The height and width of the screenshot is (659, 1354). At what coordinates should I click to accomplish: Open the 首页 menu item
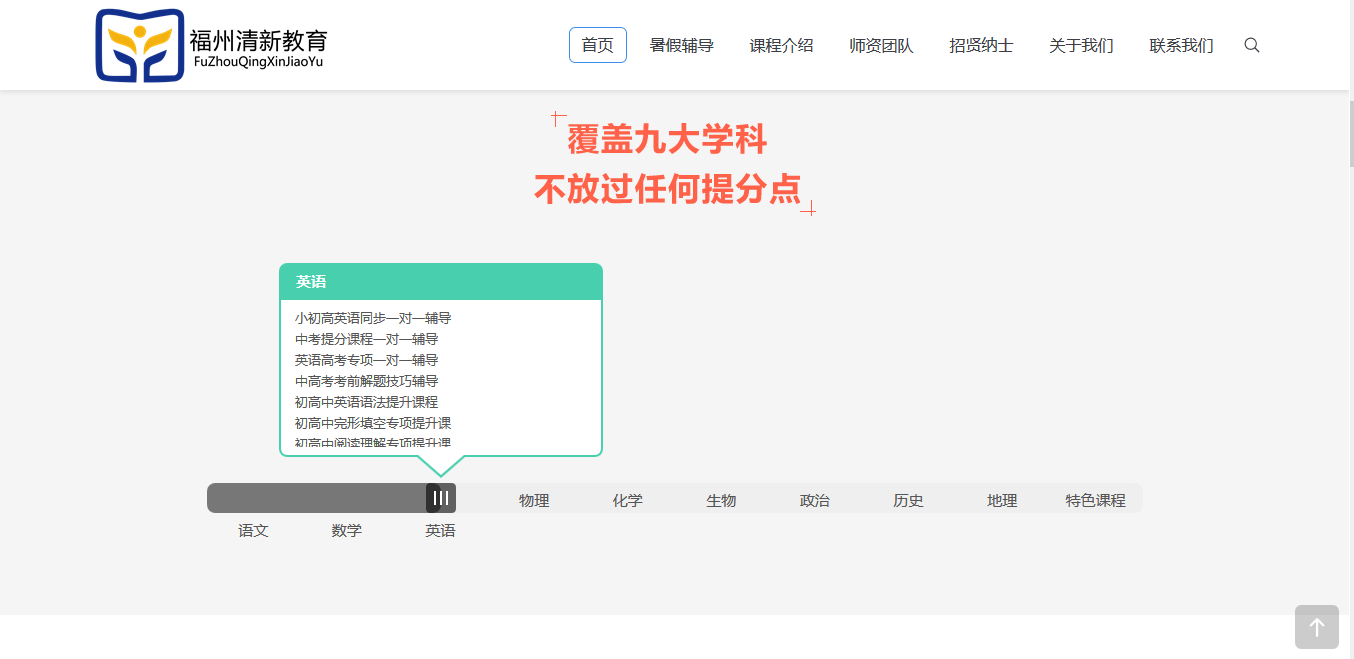pos(597,45)
